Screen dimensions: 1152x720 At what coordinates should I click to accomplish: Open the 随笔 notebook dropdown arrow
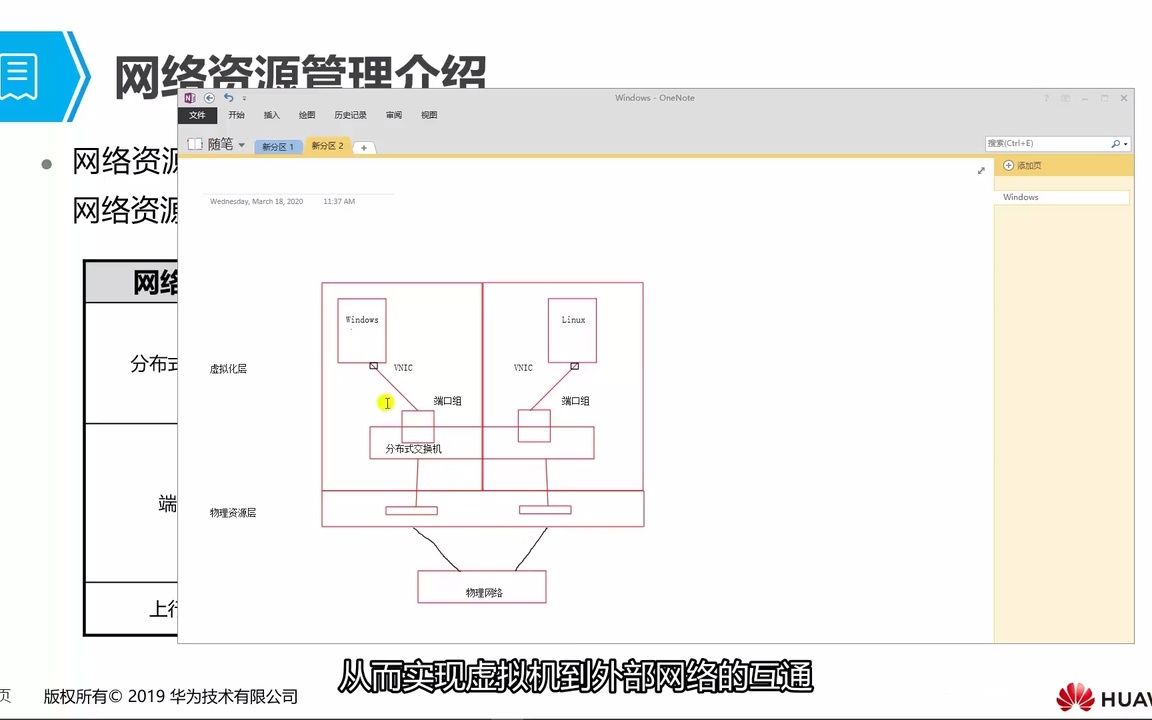(x=242, y=145)
